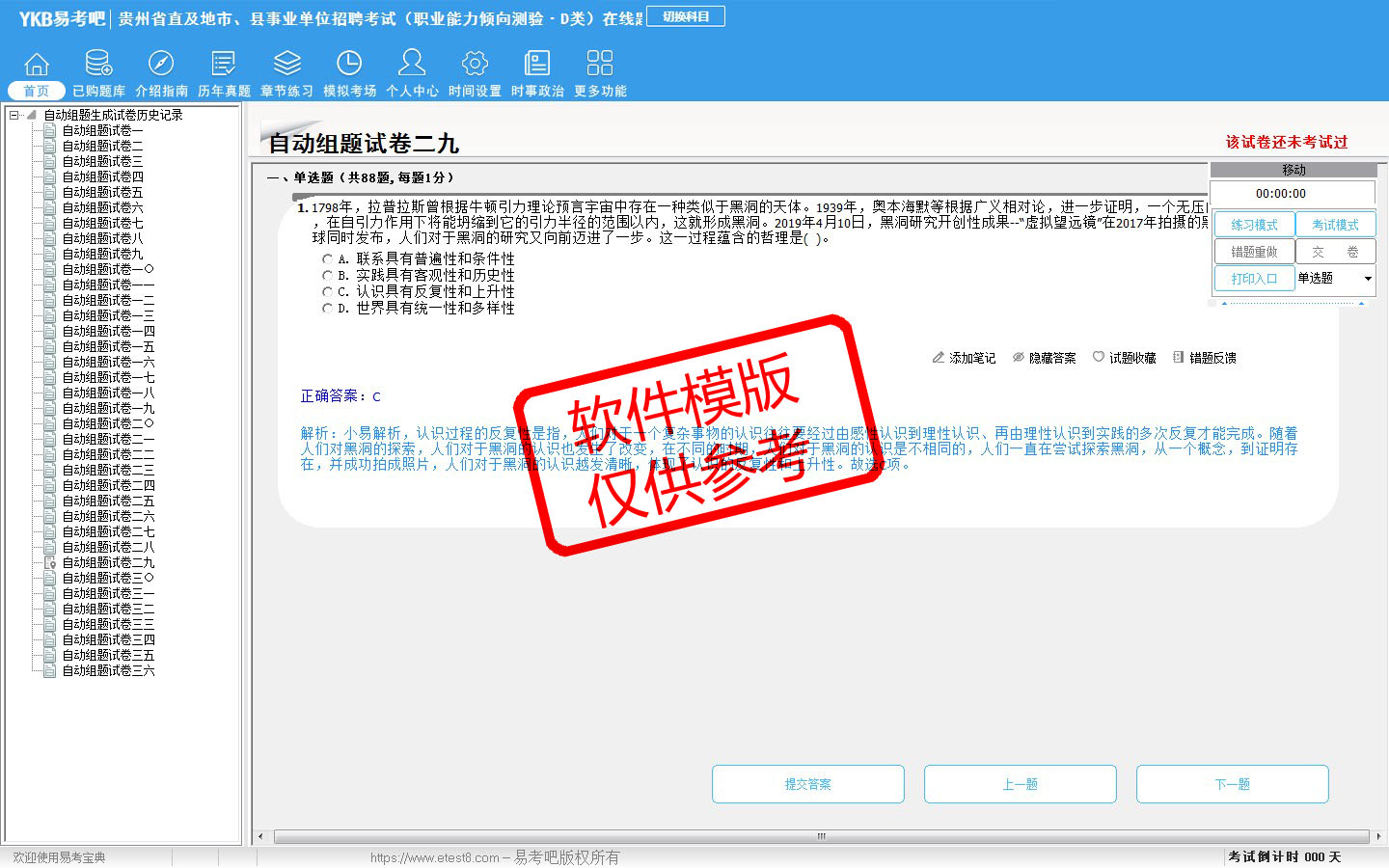The width and height of the screenshot is (1389, 868).
Task: Click the 提交答案 button
Action: coord(807,784)
